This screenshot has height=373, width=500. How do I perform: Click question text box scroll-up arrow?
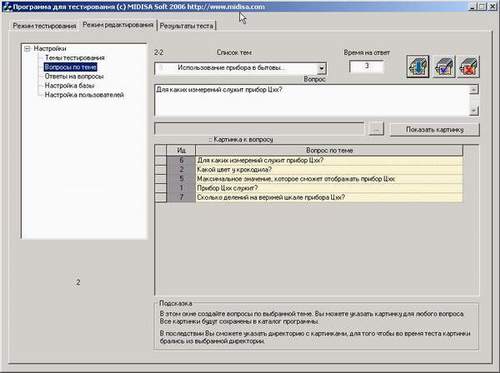click(x=474, y=89)
